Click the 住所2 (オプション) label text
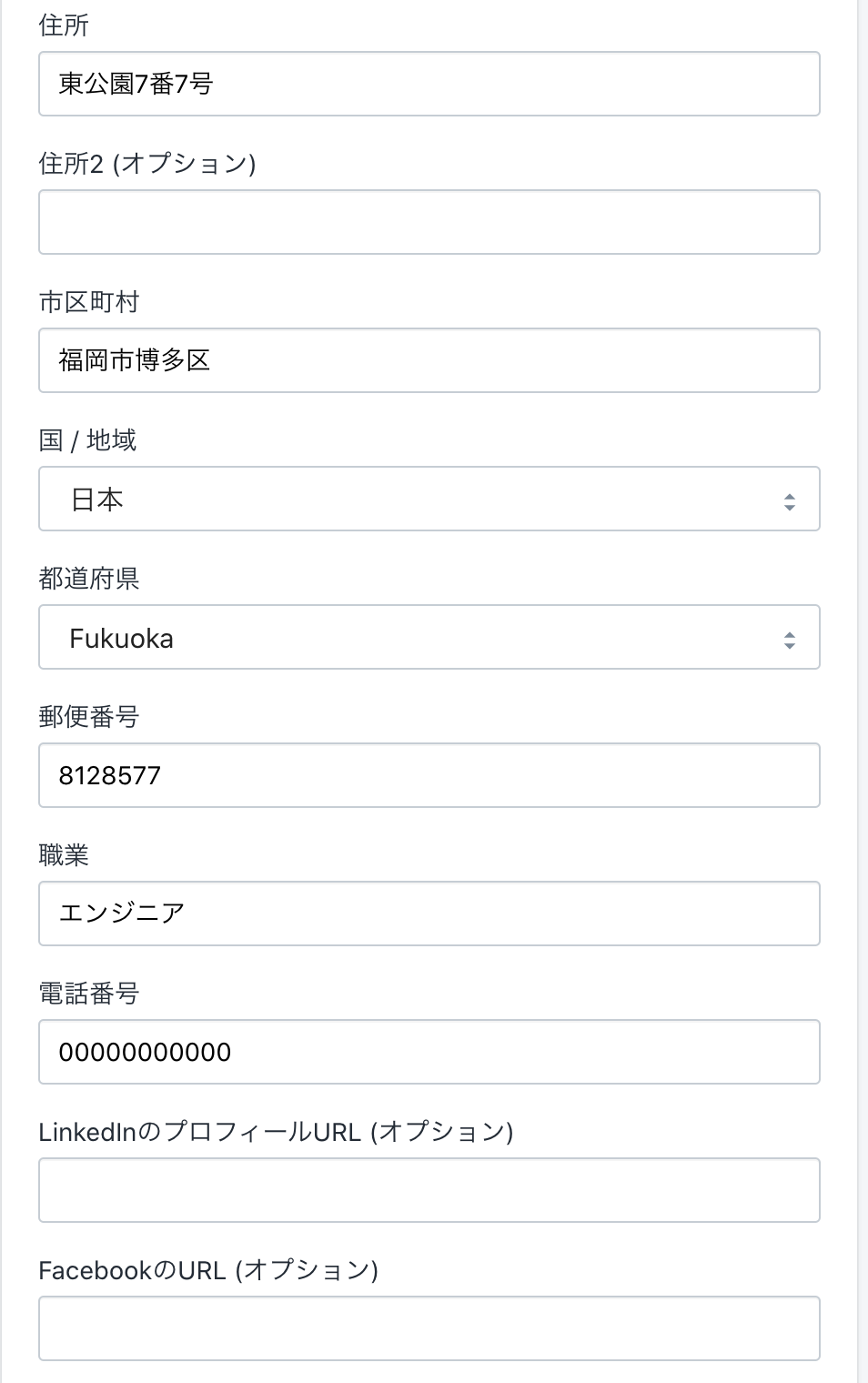 coord(146,164)
